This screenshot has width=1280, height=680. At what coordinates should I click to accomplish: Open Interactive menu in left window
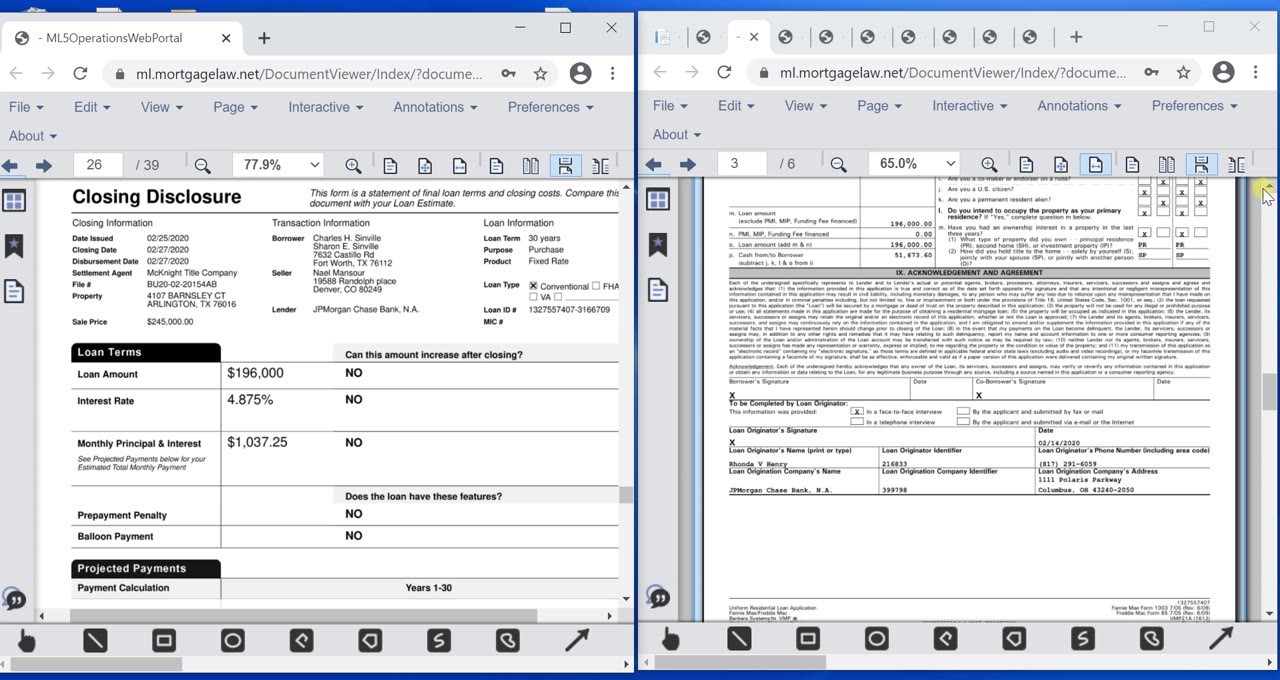[326, 107]
